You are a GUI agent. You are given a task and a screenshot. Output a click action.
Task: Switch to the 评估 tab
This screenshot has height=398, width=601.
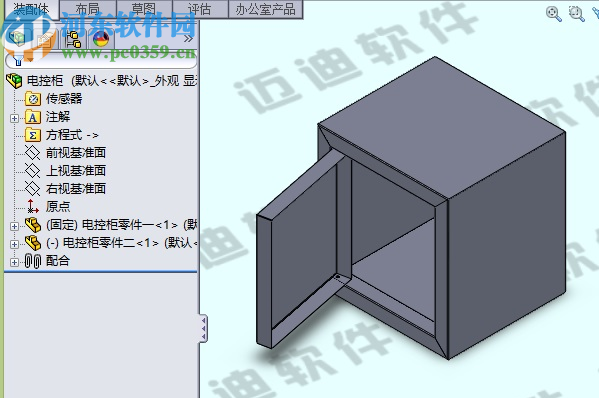pos(200,9)
